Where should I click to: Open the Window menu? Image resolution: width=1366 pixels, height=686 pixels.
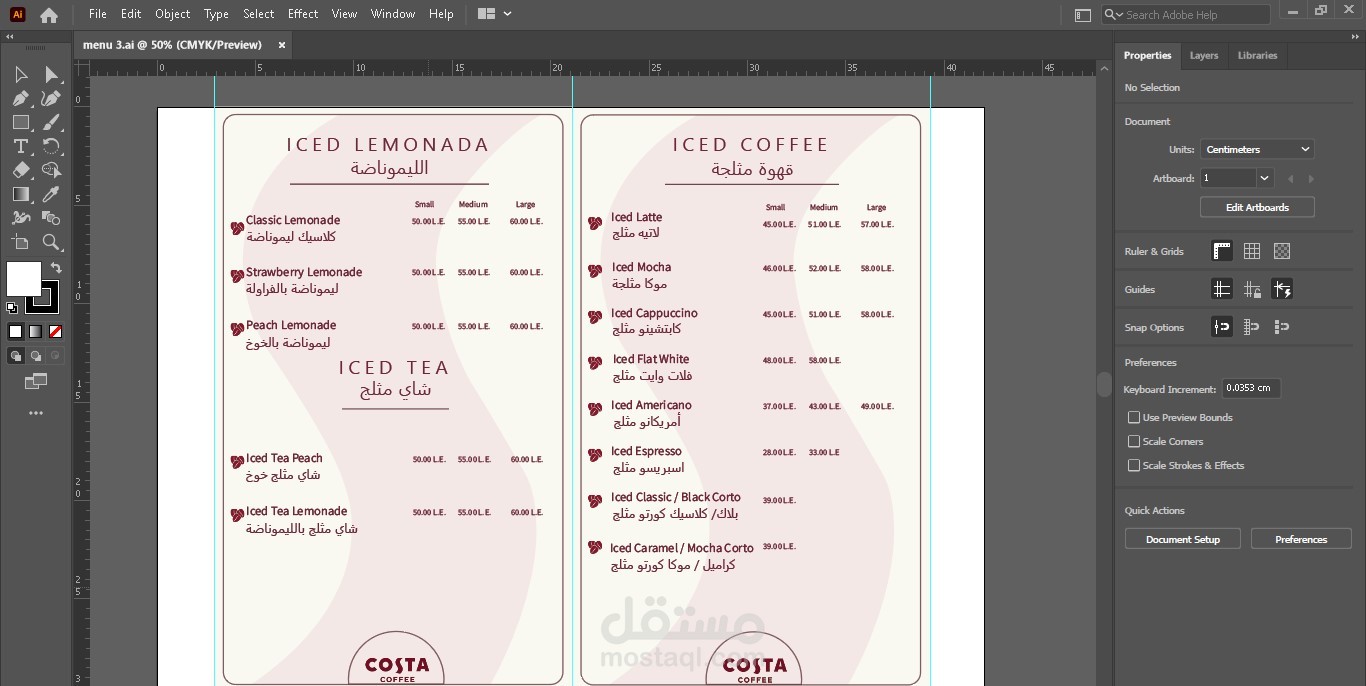pos(393,14)
